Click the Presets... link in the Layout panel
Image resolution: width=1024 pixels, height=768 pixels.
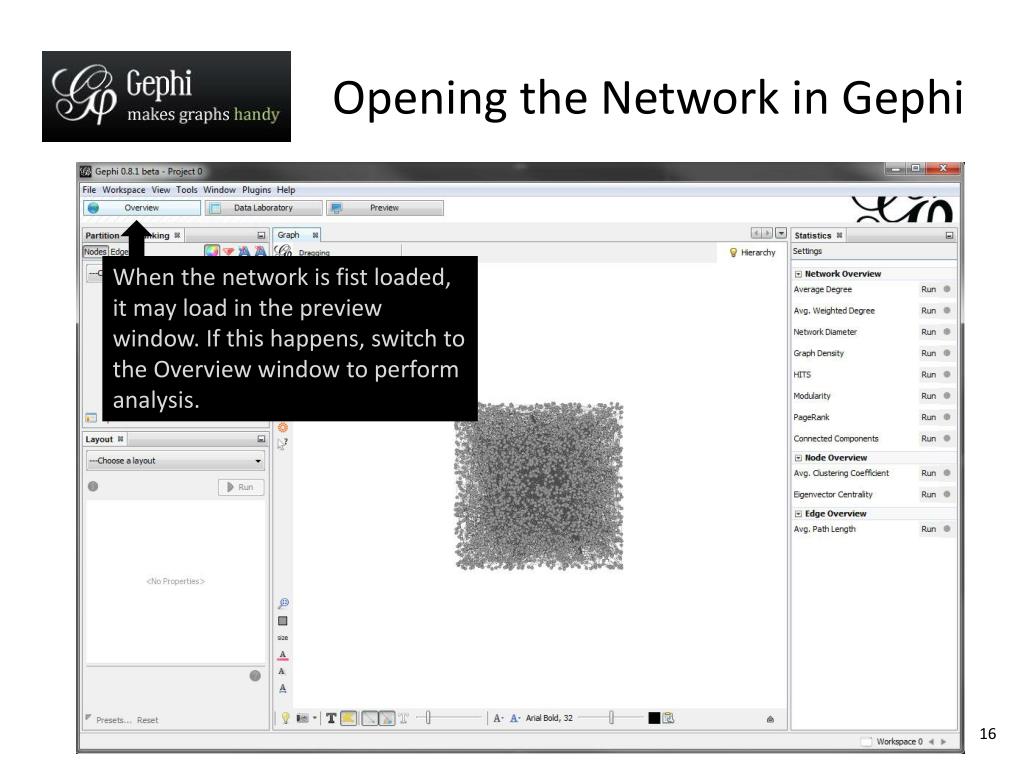(x=114, y=720)
